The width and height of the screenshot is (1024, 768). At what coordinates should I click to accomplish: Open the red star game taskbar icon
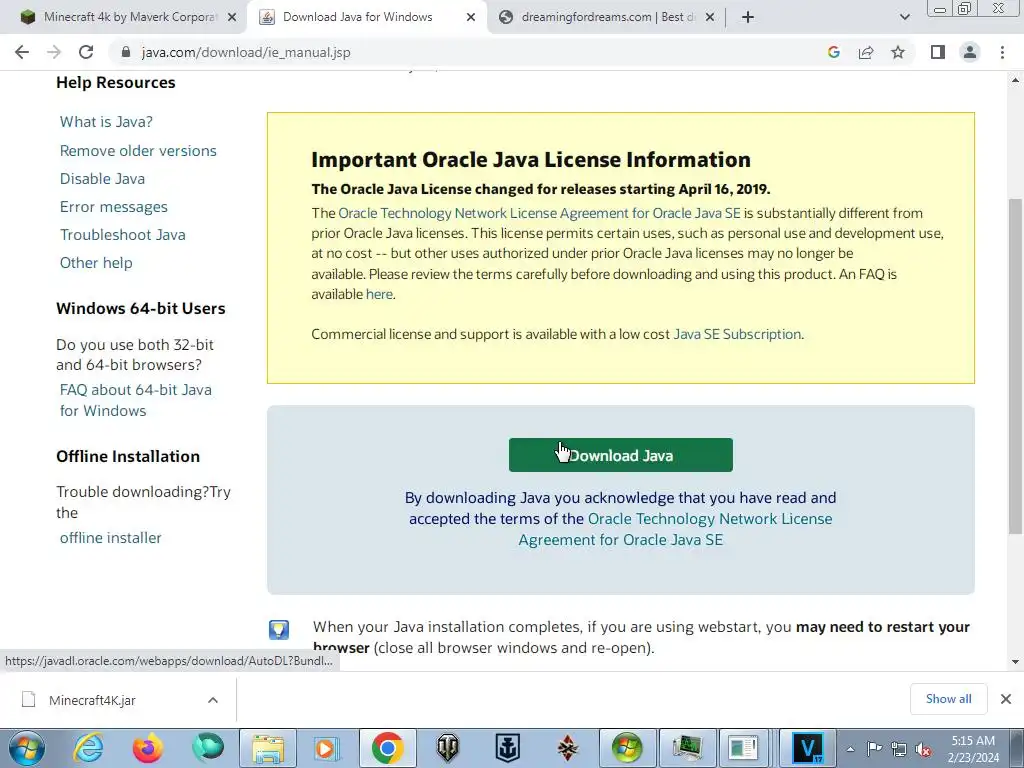tap(567, 748)
